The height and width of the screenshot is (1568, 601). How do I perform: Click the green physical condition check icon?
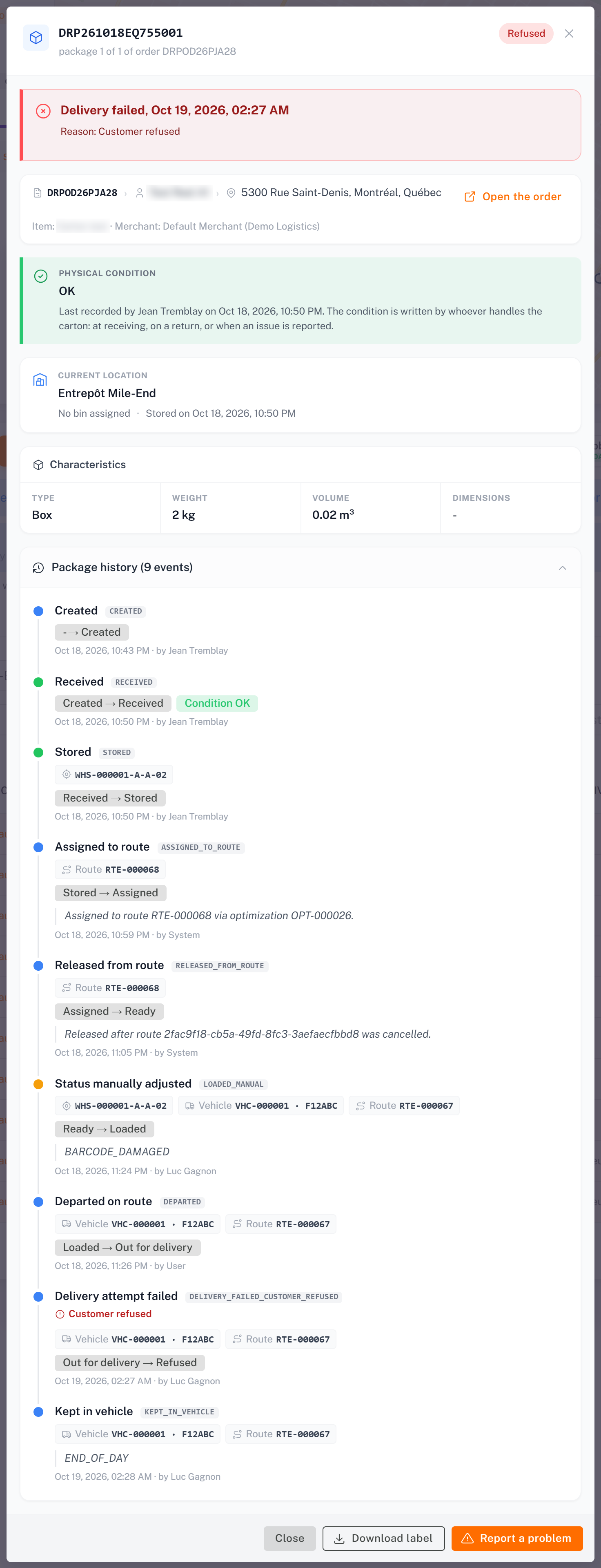[x=41, y=276]
